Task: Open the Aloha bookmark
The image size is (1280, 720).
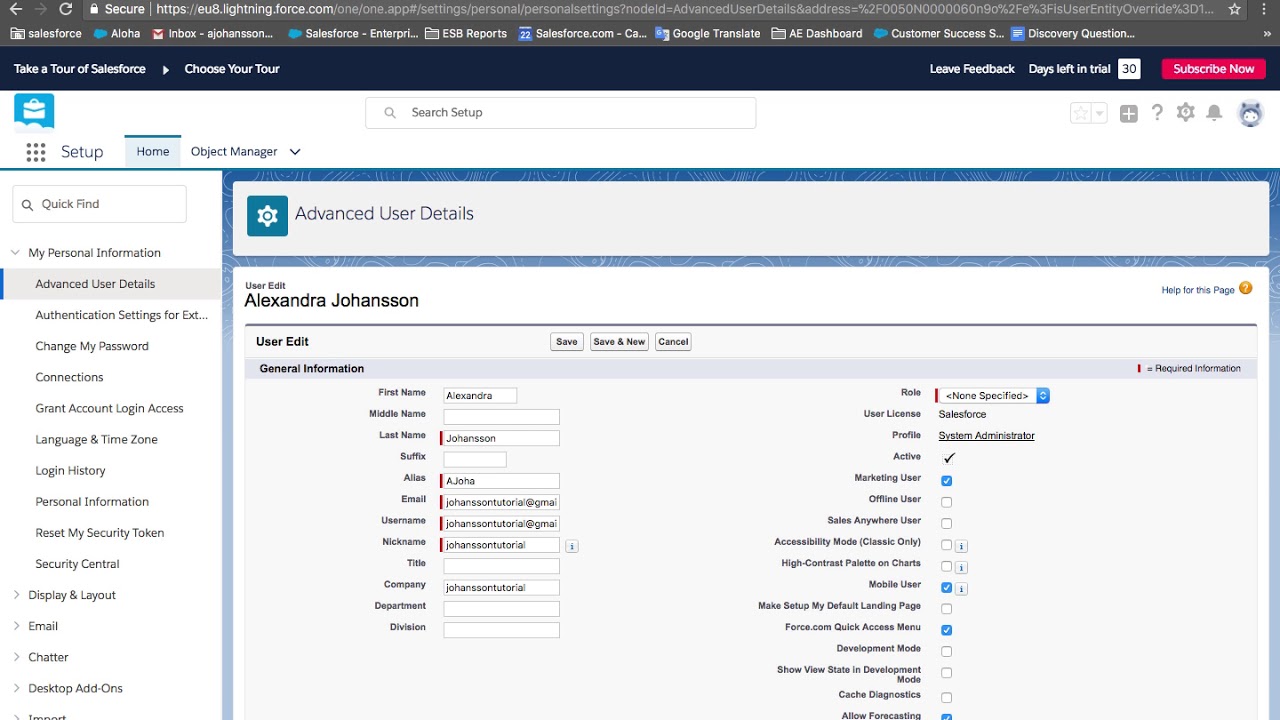Action: click(117, 33)
